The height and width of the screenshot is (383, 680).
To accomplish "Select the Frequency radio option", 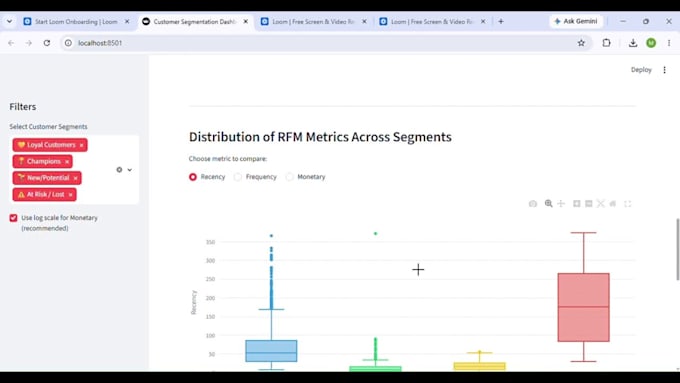I will click(238, 177).
